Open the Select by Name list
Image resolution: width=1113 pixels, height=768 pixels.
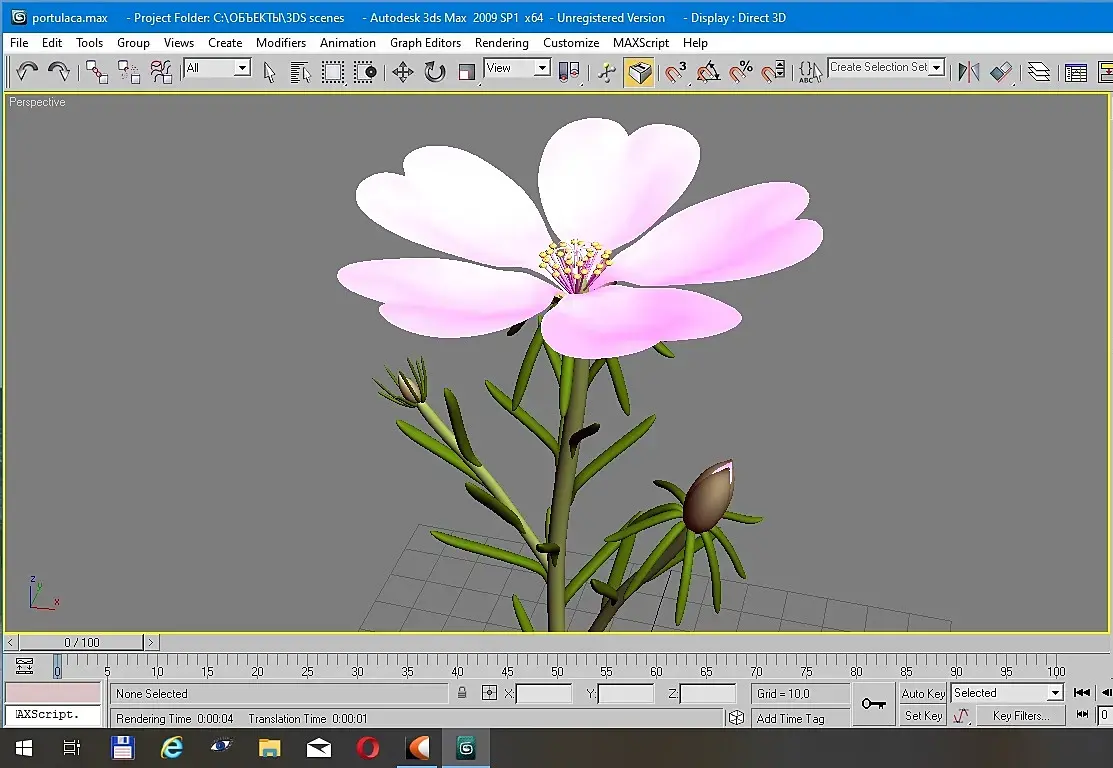[x=300, y=72]
